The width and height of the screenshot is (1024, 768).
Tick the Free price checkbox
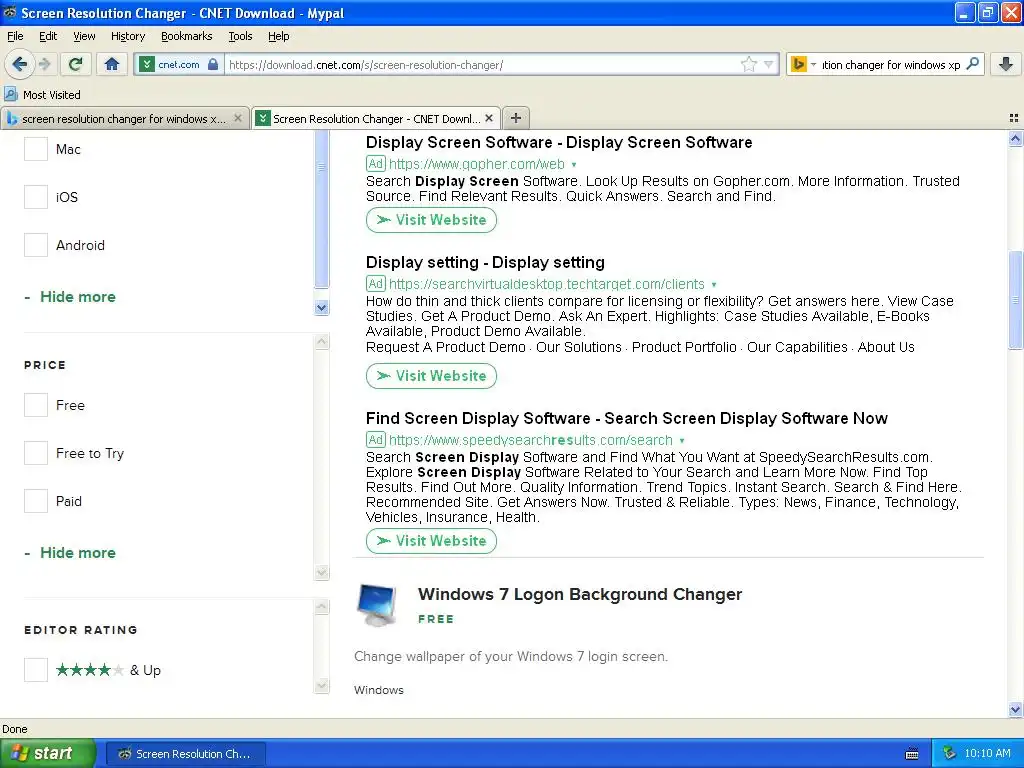(x=36, y=405)
